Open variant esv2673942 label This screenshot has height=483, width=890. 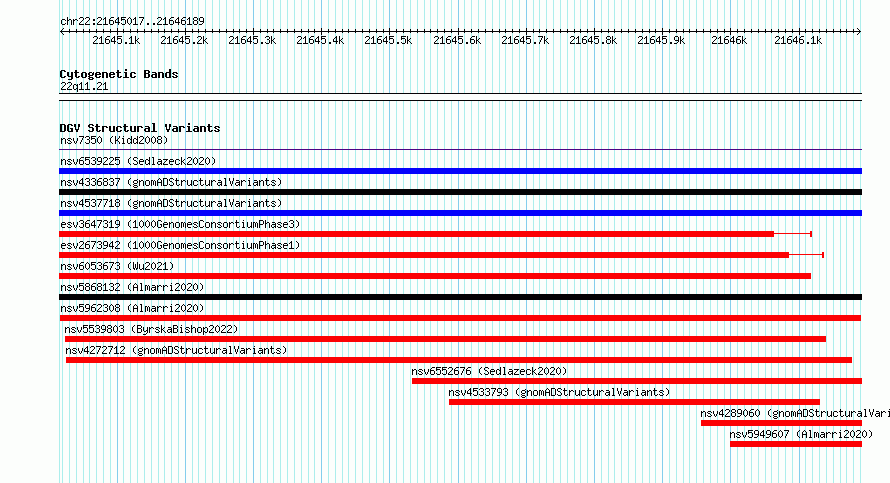[180, 245]
